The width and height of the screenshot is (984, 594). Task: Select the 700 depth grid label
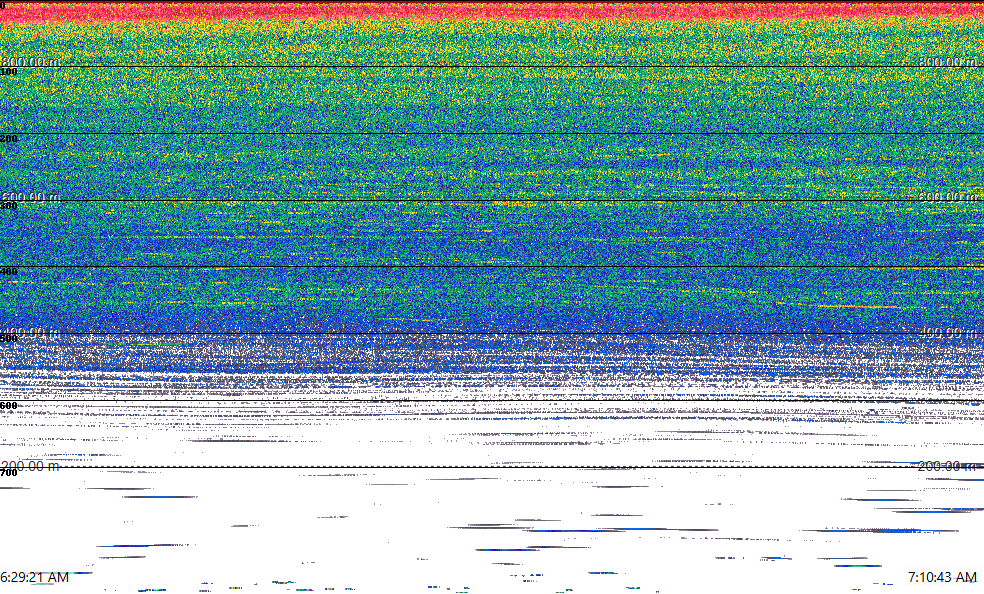(9, 473)
